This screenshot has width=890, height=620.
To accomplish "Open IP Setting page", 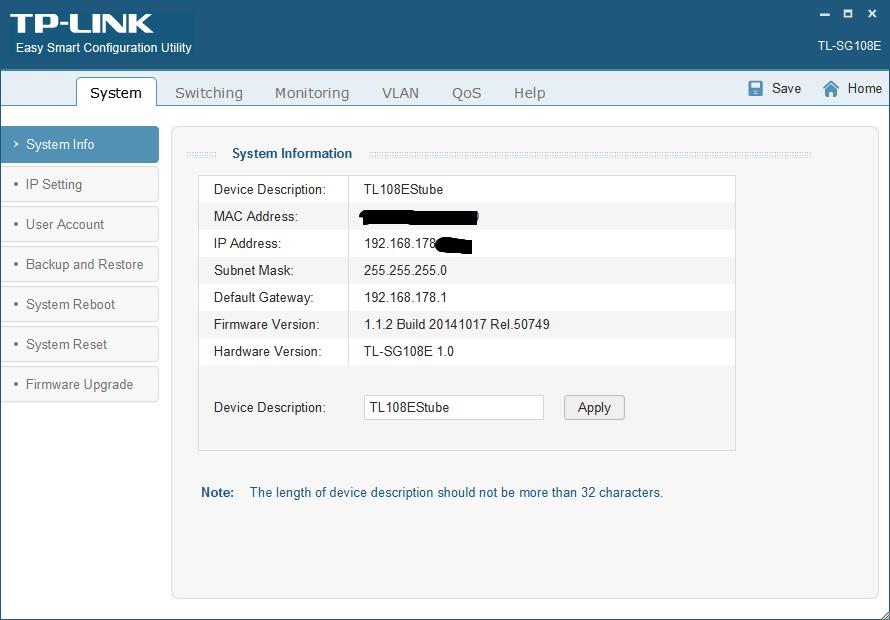I will [x=79, y=184].
